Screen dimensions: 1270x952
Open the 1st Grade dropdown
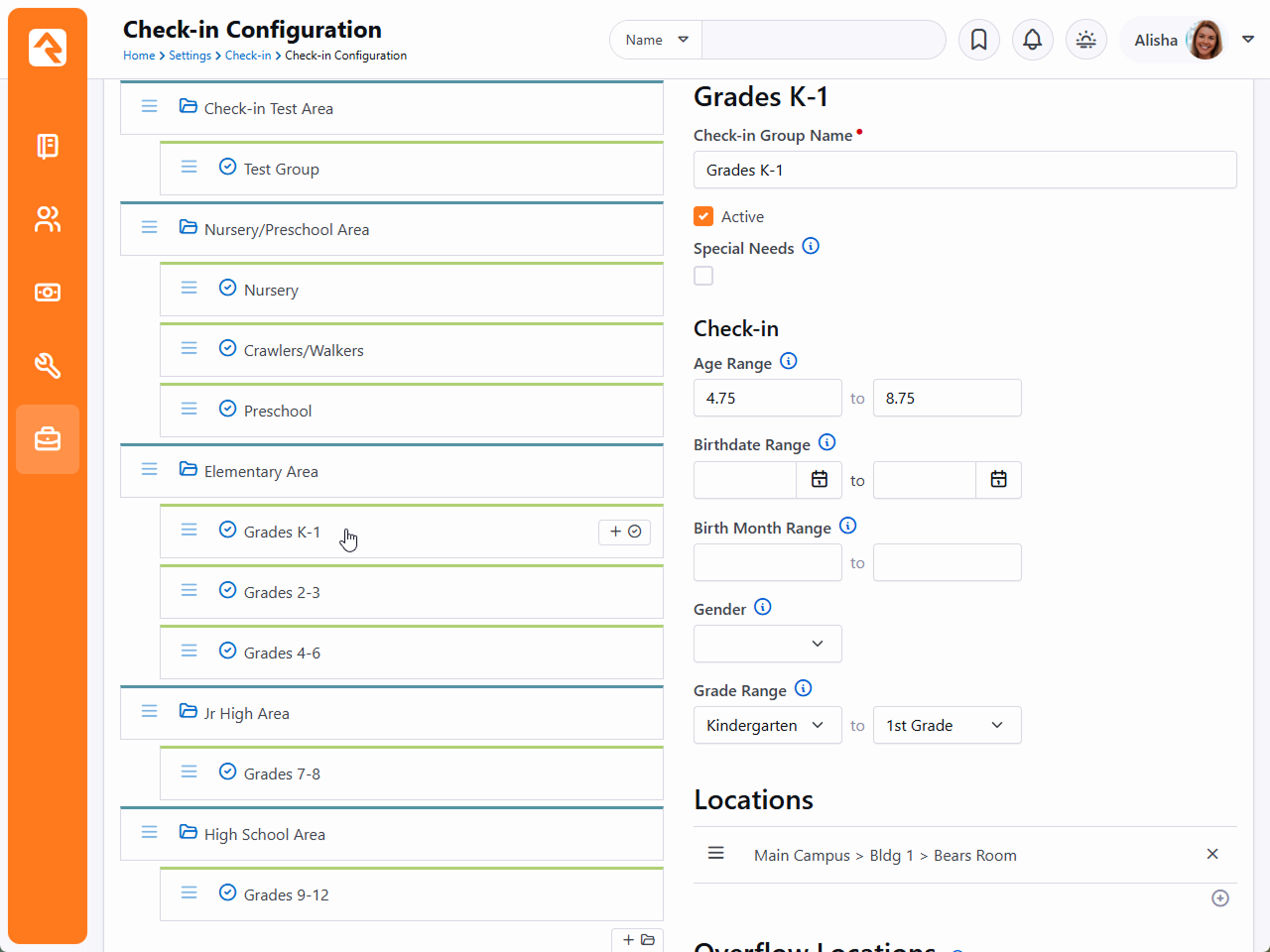point(947,725)
